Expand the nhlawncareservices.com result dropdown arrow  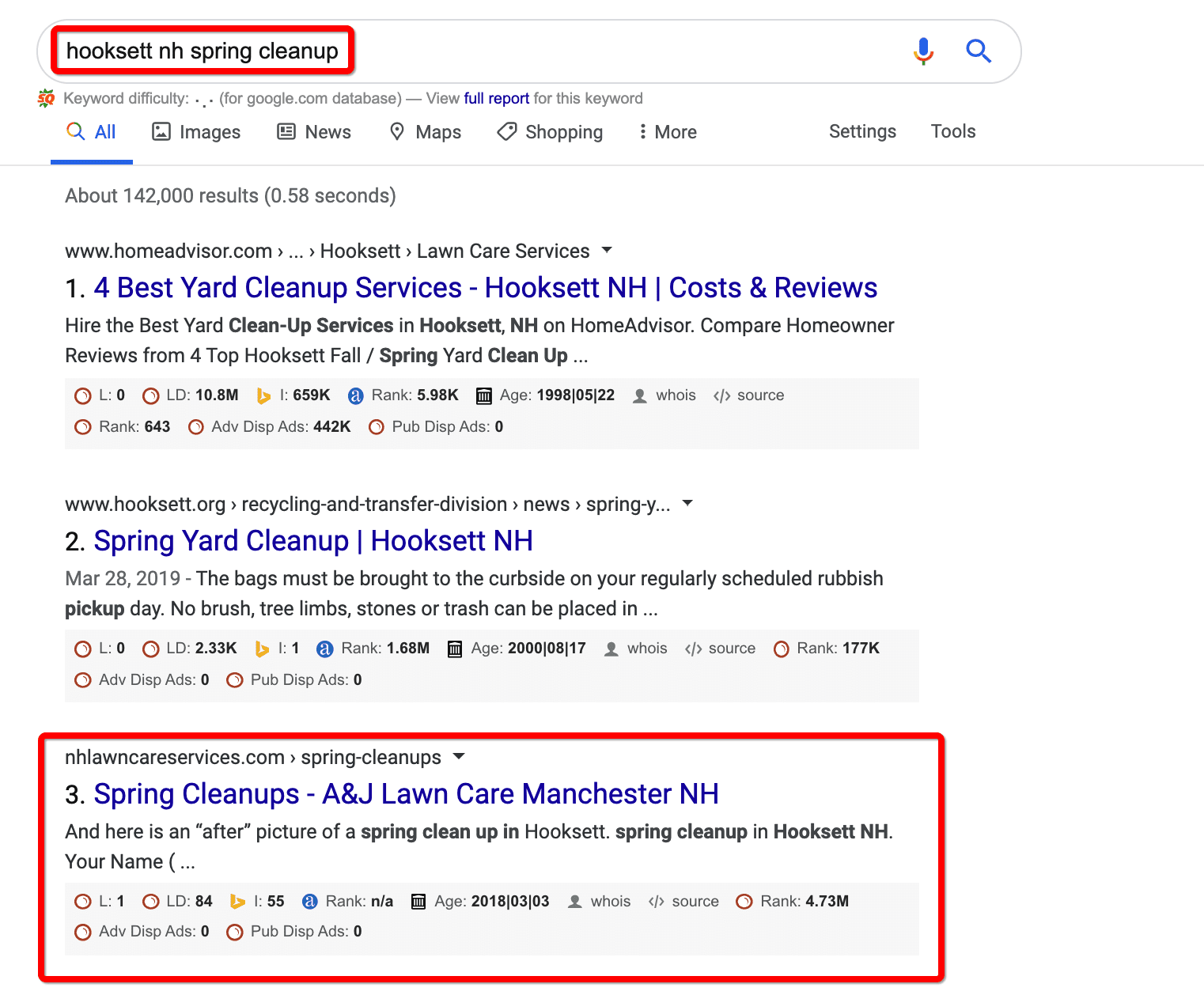[x=458, y=756]
